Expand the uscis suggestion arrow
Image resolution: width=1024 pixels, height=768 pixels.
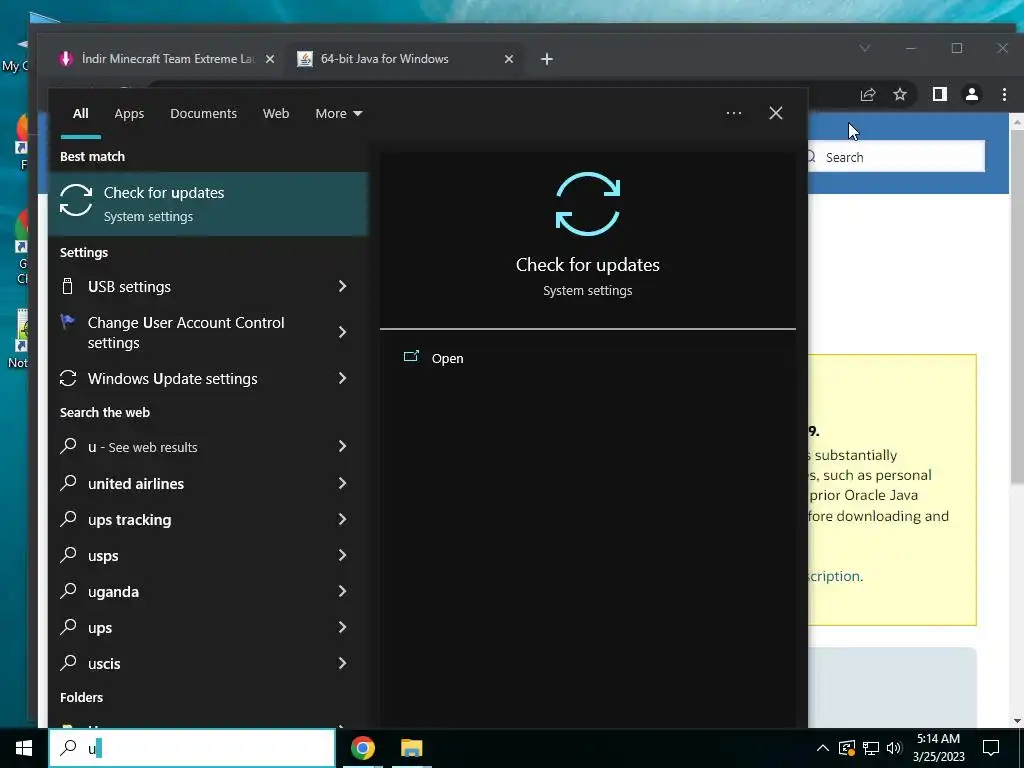(x=342, y=664)
